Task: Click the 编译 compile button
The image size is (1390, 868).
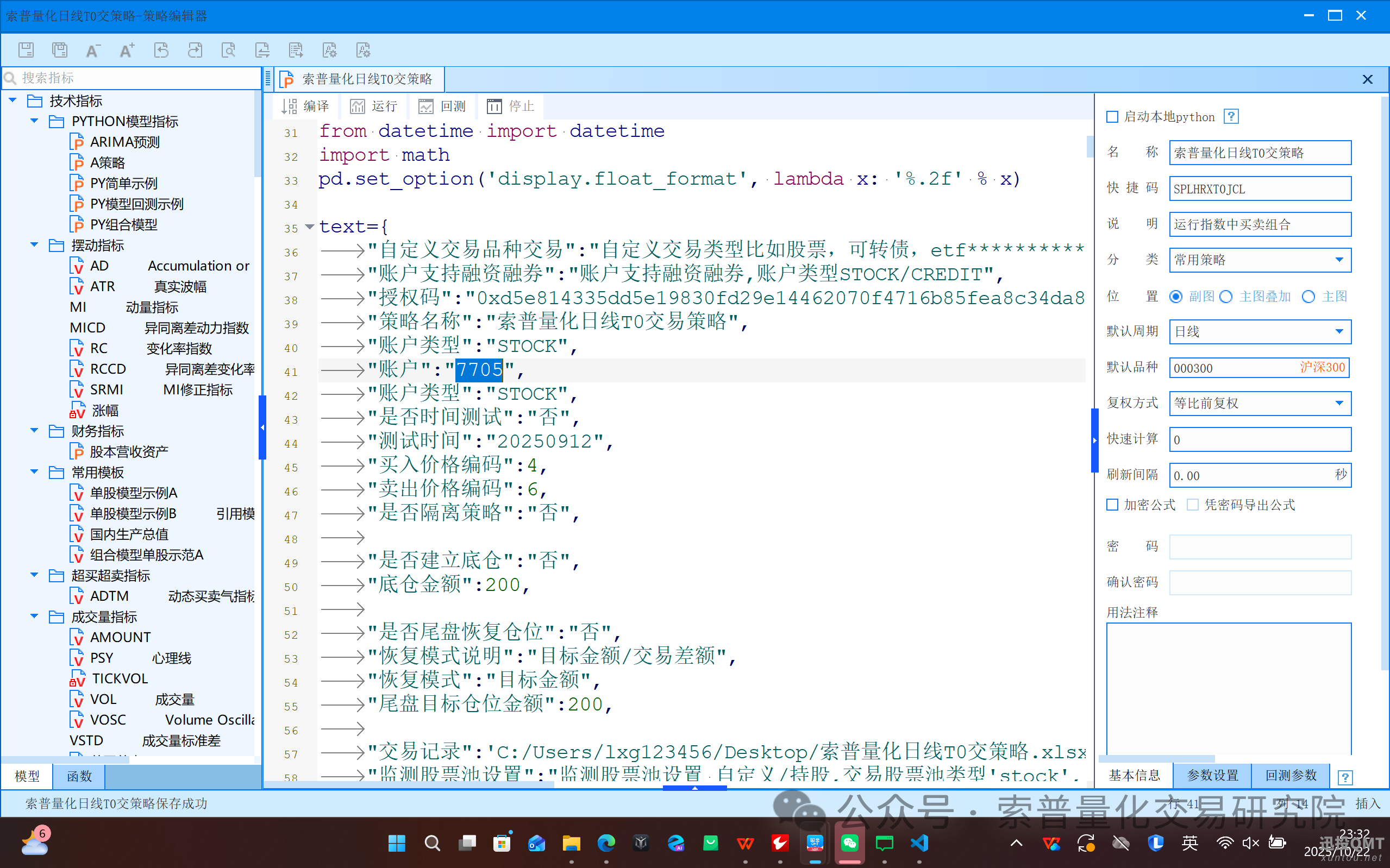Action: [305, 106]
